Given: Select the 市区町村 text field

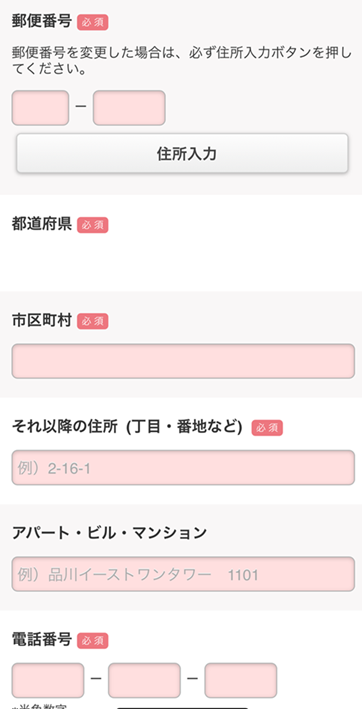Looking at the screenshot, I should pyautogui.click(x=183, y=361).
